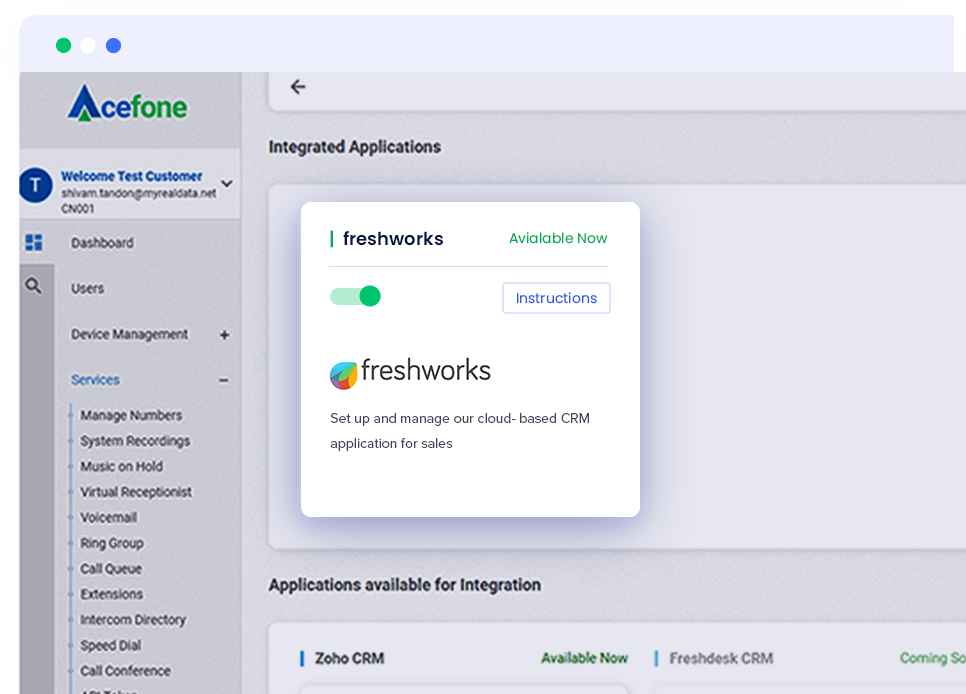Open Call Conference
The image size is (966, 694).
[126, 671]
